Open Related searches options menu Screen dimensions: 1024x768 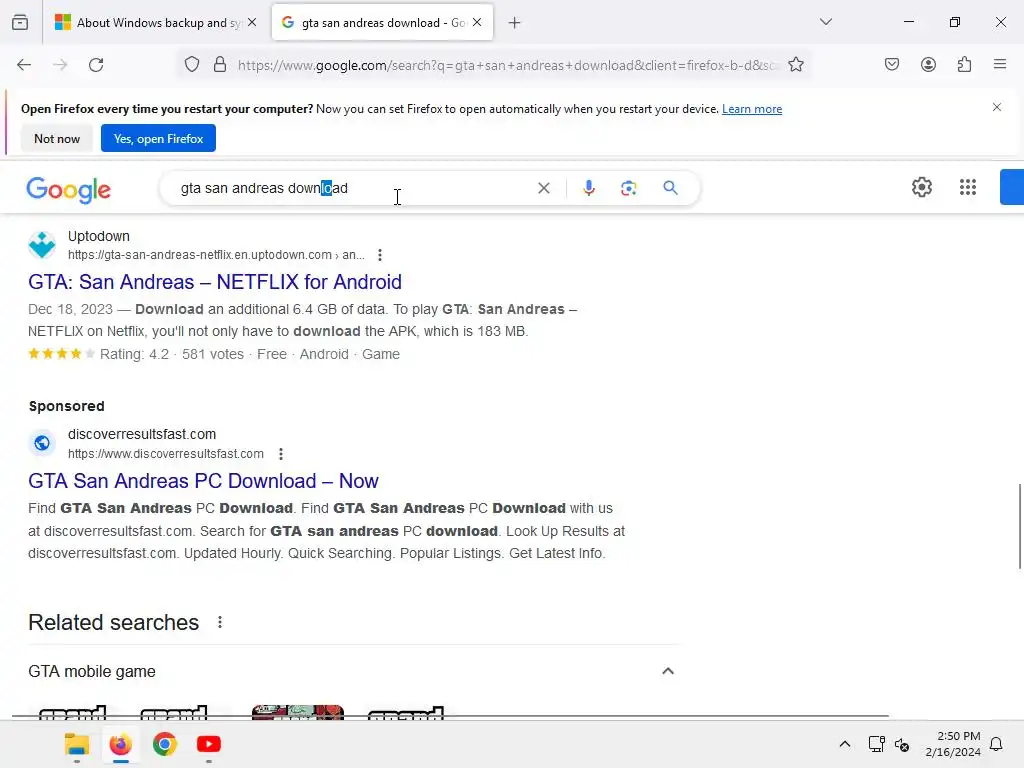click(x=220, y=622)
